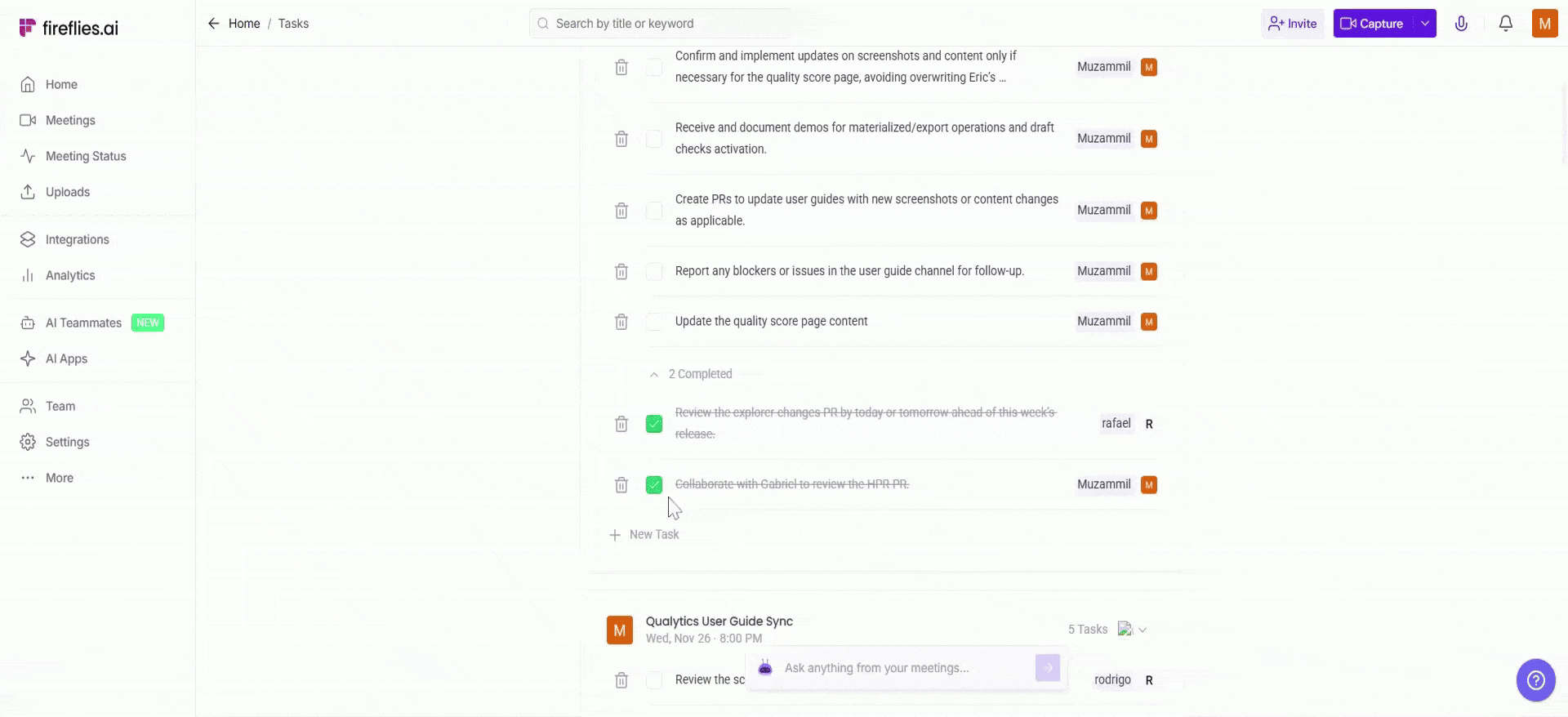Collapse the '2 Completed' section
This screenshot has width=1568, height=717.
pos(654,374)
